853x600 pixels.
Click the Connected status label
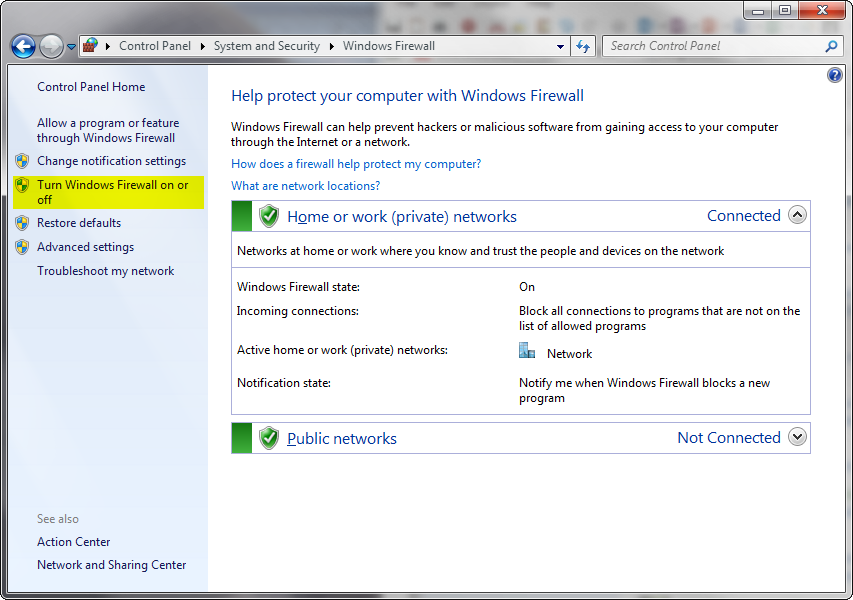point(744,215)
